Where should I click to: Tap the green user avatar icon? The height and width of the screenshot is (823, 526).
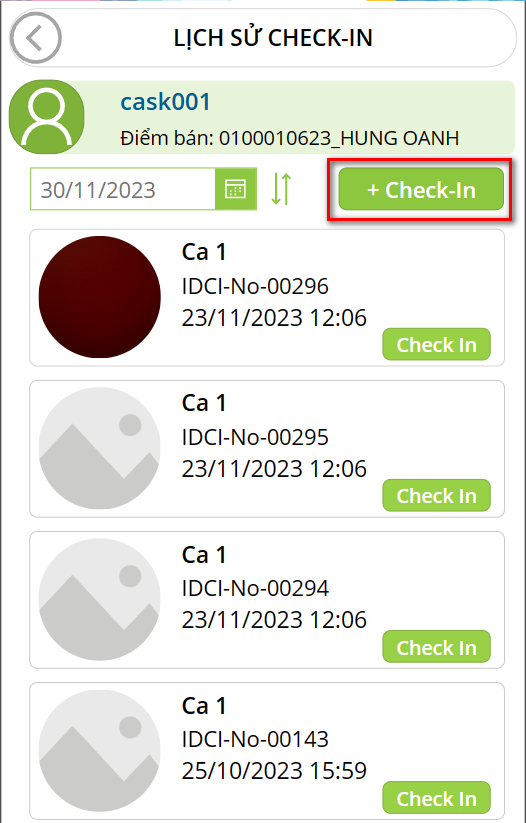[x=47, y=117]
